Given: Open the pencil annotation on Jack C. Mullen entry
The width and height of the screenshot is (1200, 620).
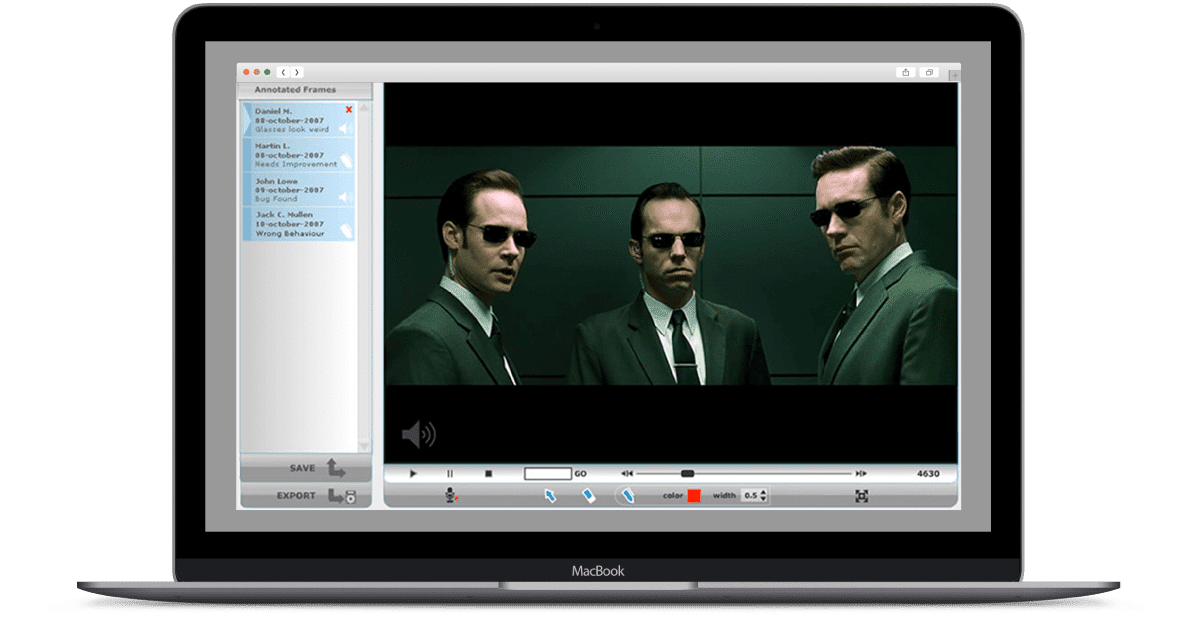Looking at the screenshot, I should pos(347,229).
